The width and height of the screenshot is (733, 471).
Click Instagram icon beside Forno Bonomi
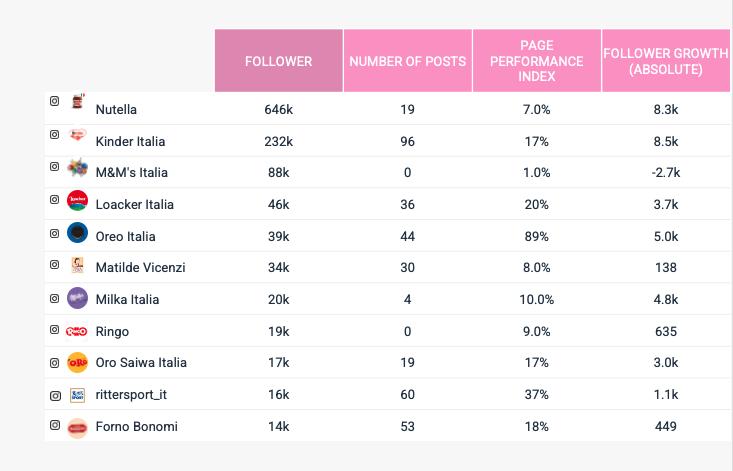pyautogui.click(x=55, y=425)
